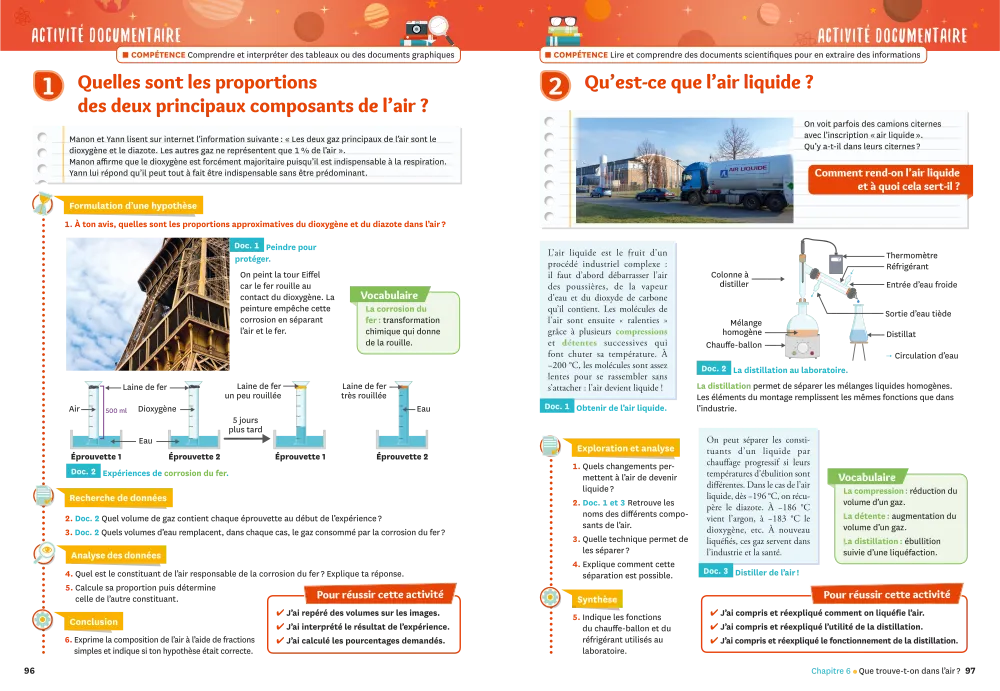Click the 'Sortie d'eau tiède' diagram label
The image size is (1000, 691).
coord(918,313)
